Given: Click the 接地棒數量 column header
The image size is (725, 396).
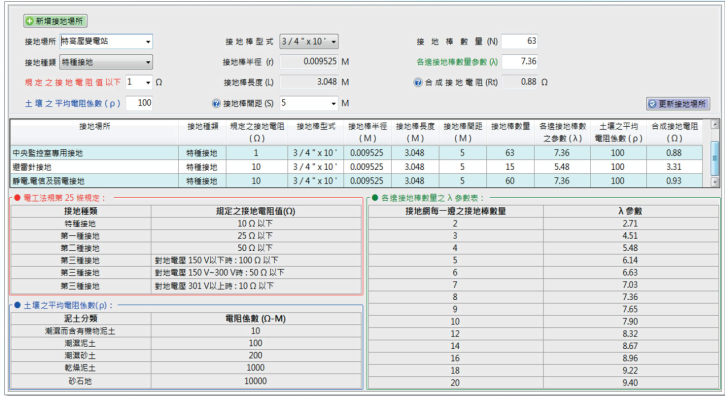Looking at the screenshot, I should coord(510,132).
